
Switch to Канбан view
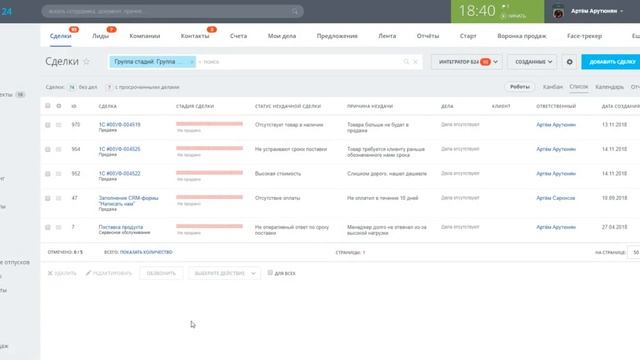point(553,87)
